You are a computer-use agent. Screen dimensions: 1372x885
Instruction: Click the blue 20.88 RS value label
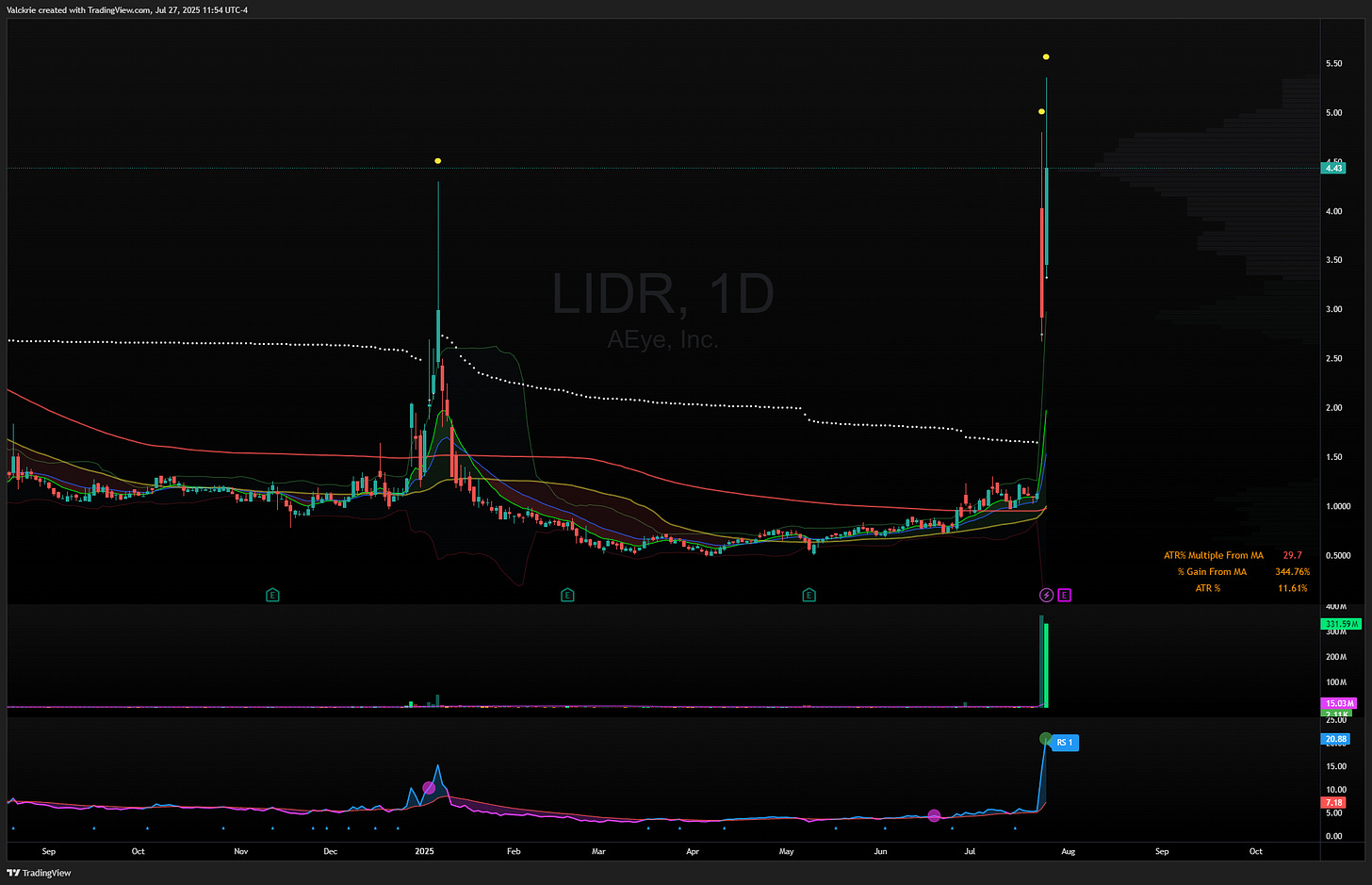pyautogui.click(x=1336, y=739)
